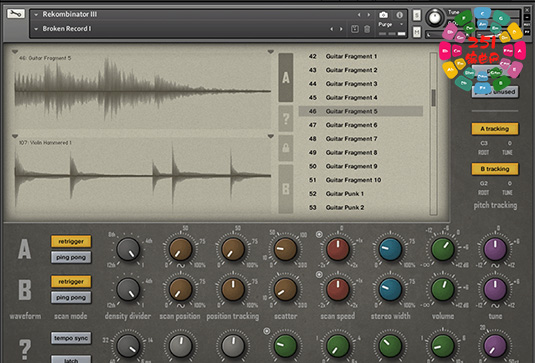Screen dimensions: 535x363
Task: Click the purple tune knob for A
Action: click(495, 249)
